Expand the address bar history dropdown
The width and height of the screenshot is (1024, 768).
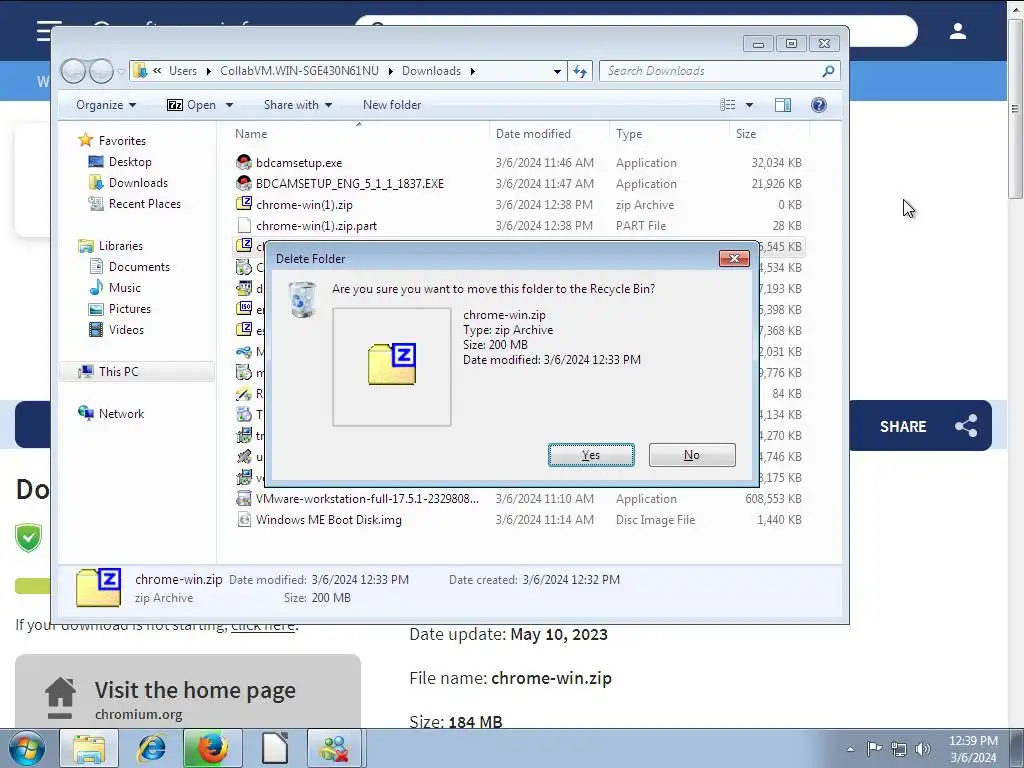pos(557,71)
